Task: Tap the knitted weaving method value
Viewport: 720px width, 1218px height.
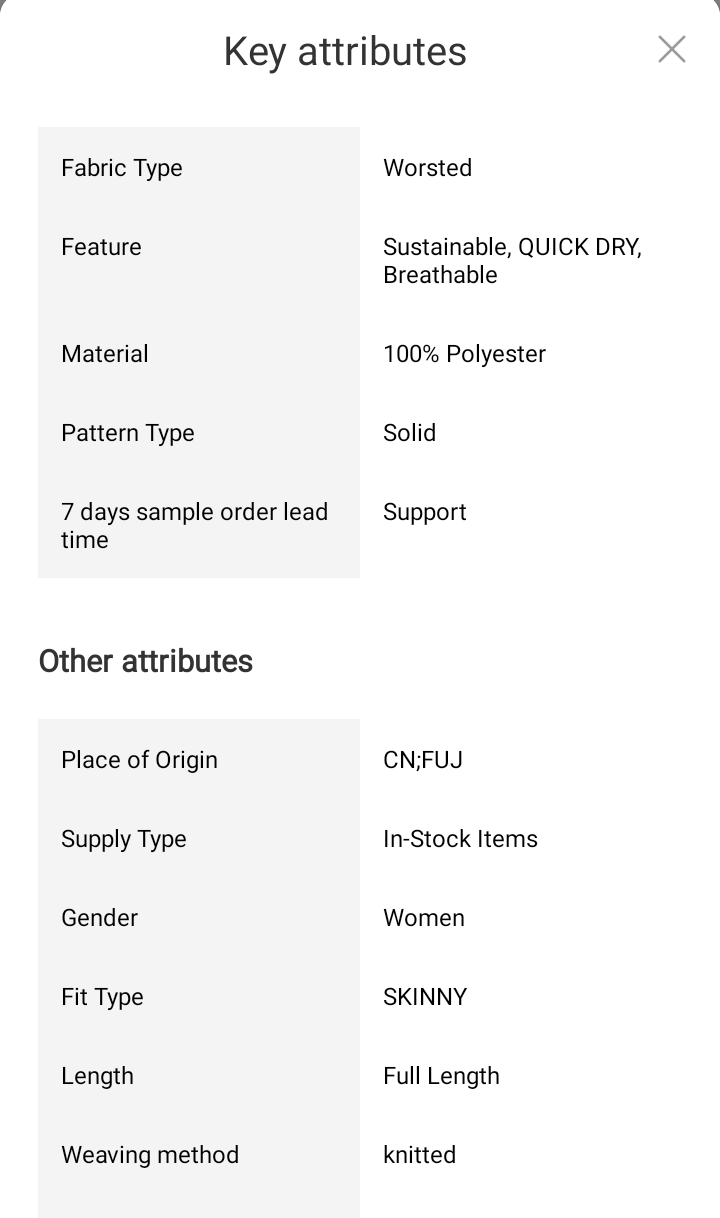Action: click(419, 1155)
